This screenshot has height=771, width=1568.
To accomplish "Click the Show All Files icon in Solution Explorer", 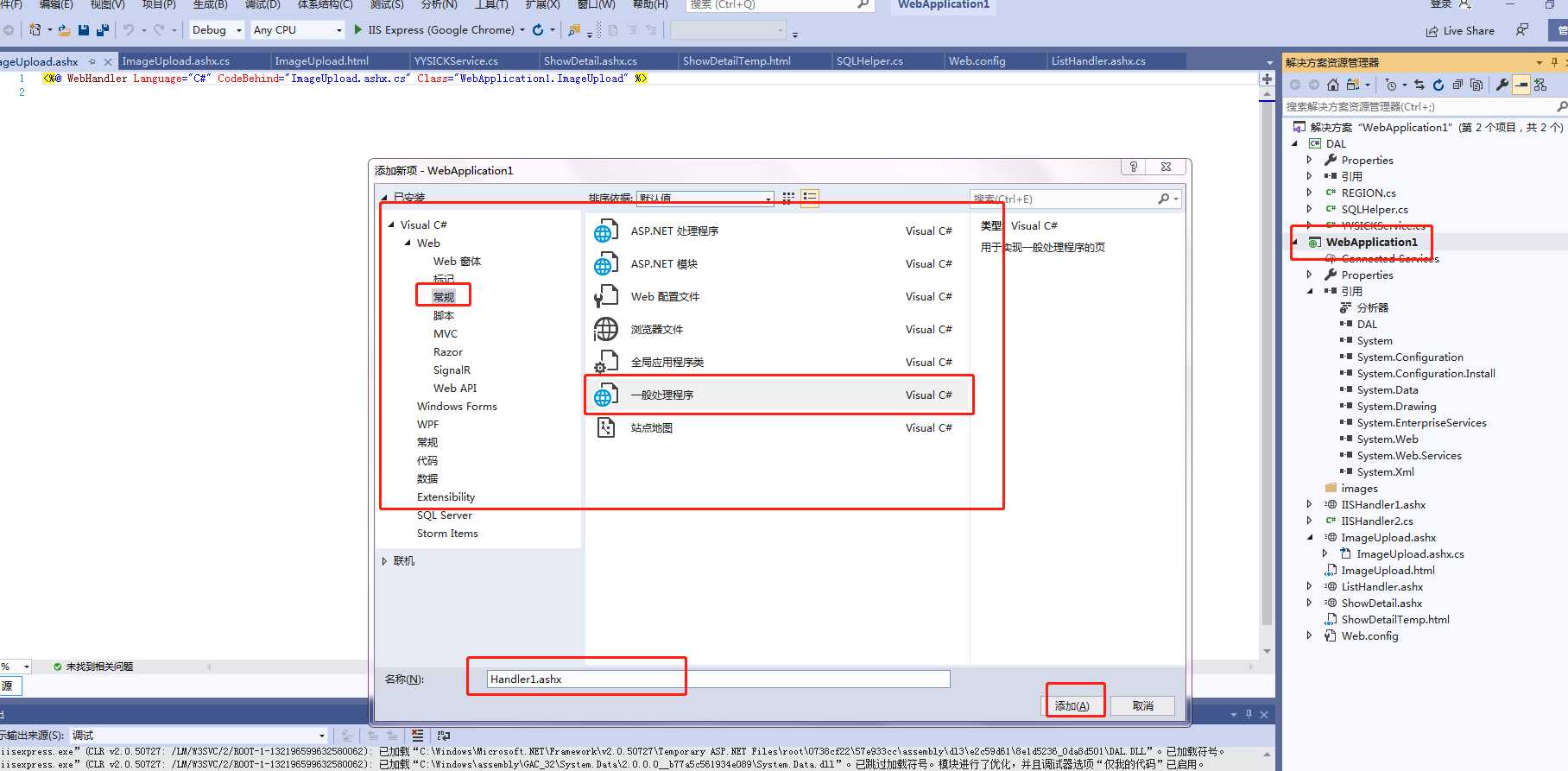I will click(1476, 85).
